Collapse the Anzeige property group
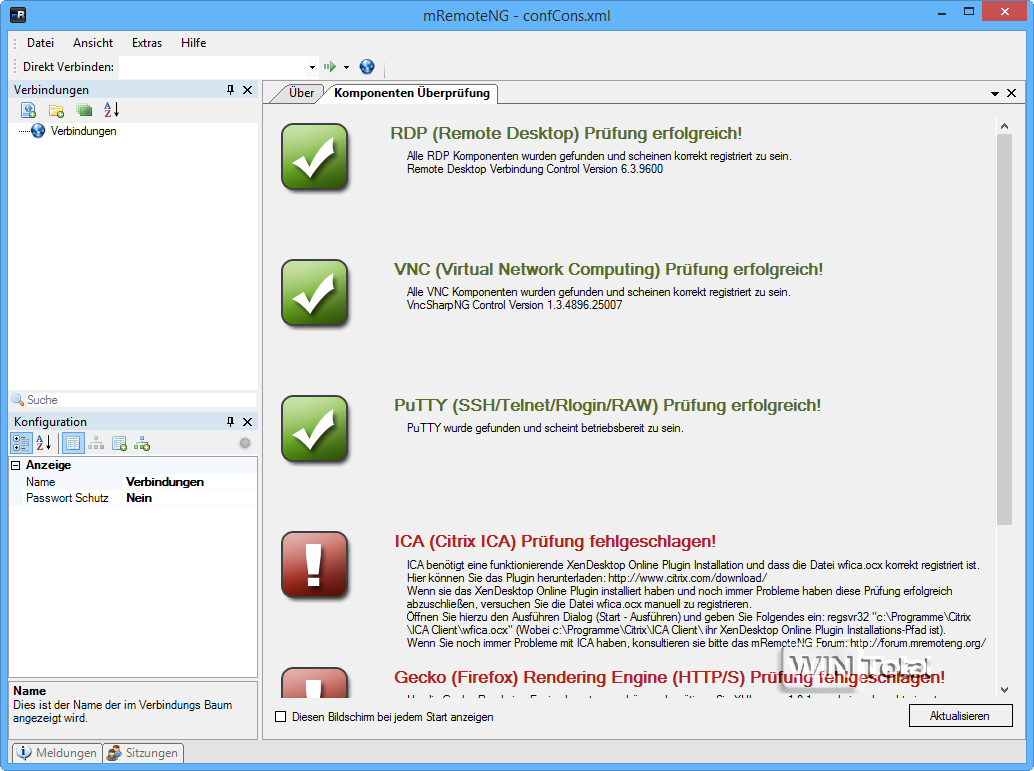 [16, 466]
